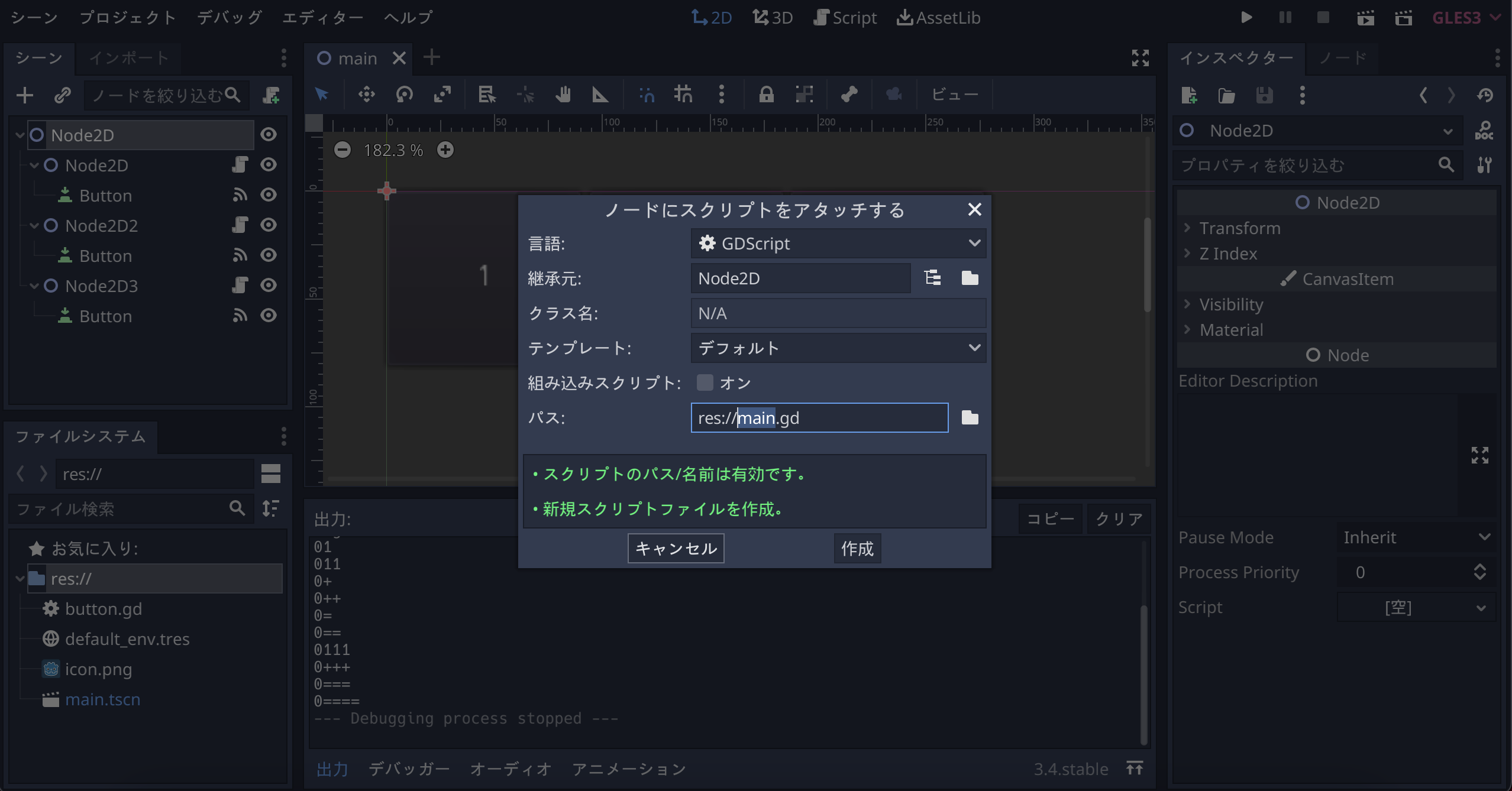The width and height of the screenshot is (1512, 791).
Task: Select the Move tool in the canvas toolbar
Action: pyautogui.click(x=366, y=95)
